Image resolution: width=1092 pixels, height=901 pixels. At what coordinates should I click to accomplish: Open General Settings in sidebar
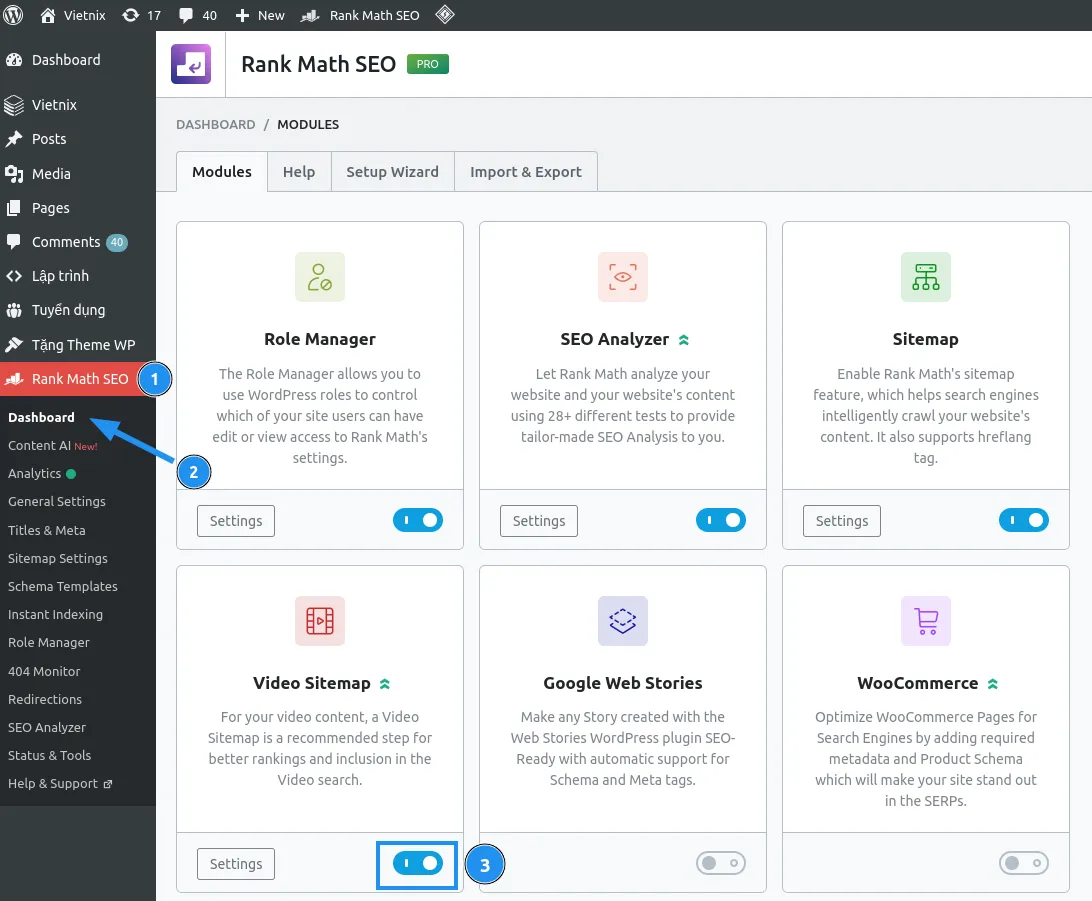pos(56,501)
